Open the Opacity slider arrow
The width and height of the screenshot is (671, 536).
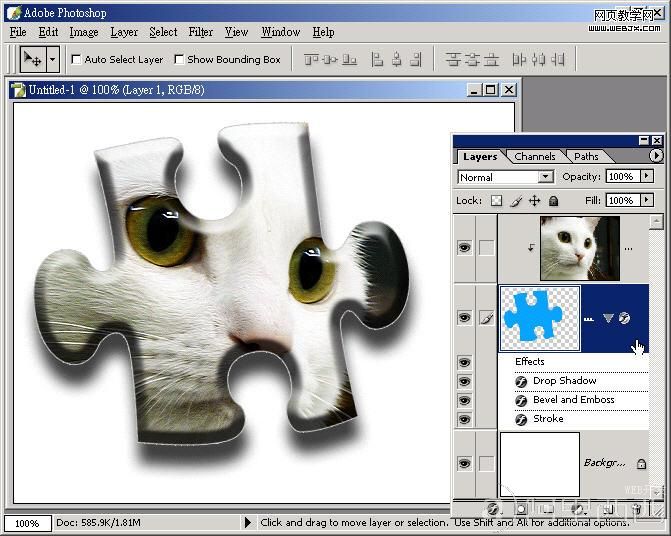[x=647, y=176]
